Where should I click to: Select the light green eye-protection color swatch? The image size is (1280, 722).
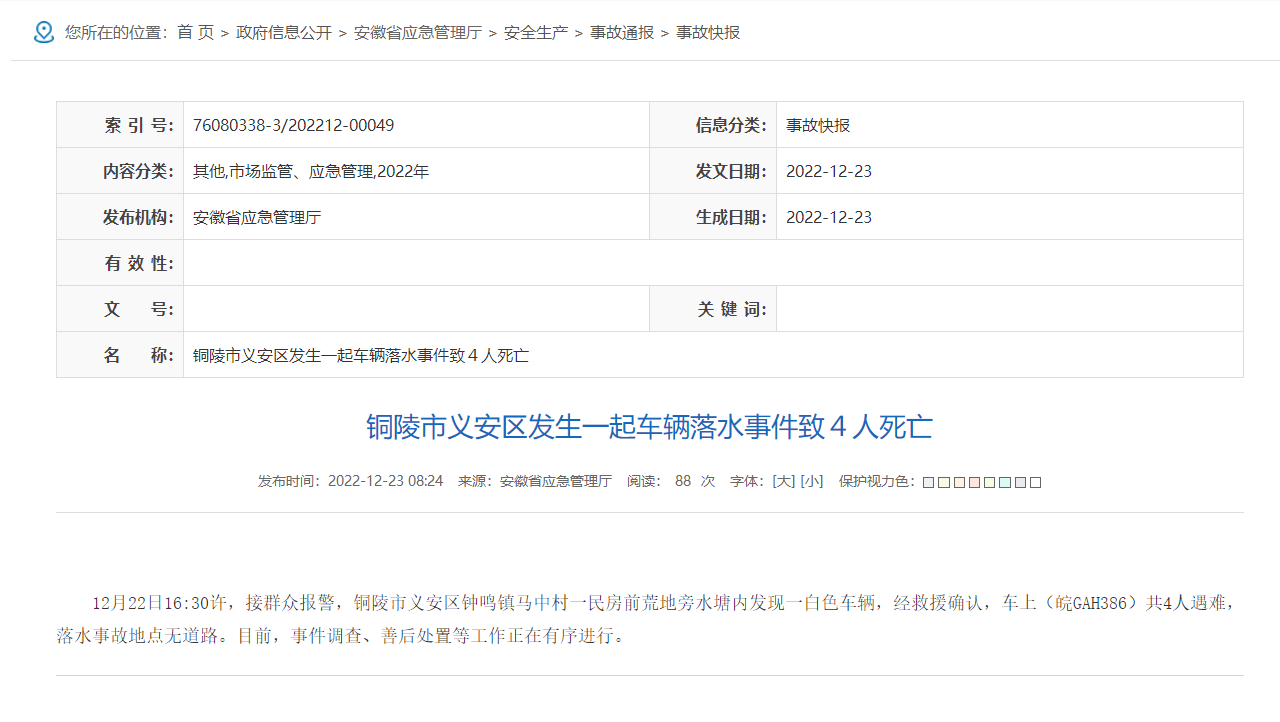989,481
